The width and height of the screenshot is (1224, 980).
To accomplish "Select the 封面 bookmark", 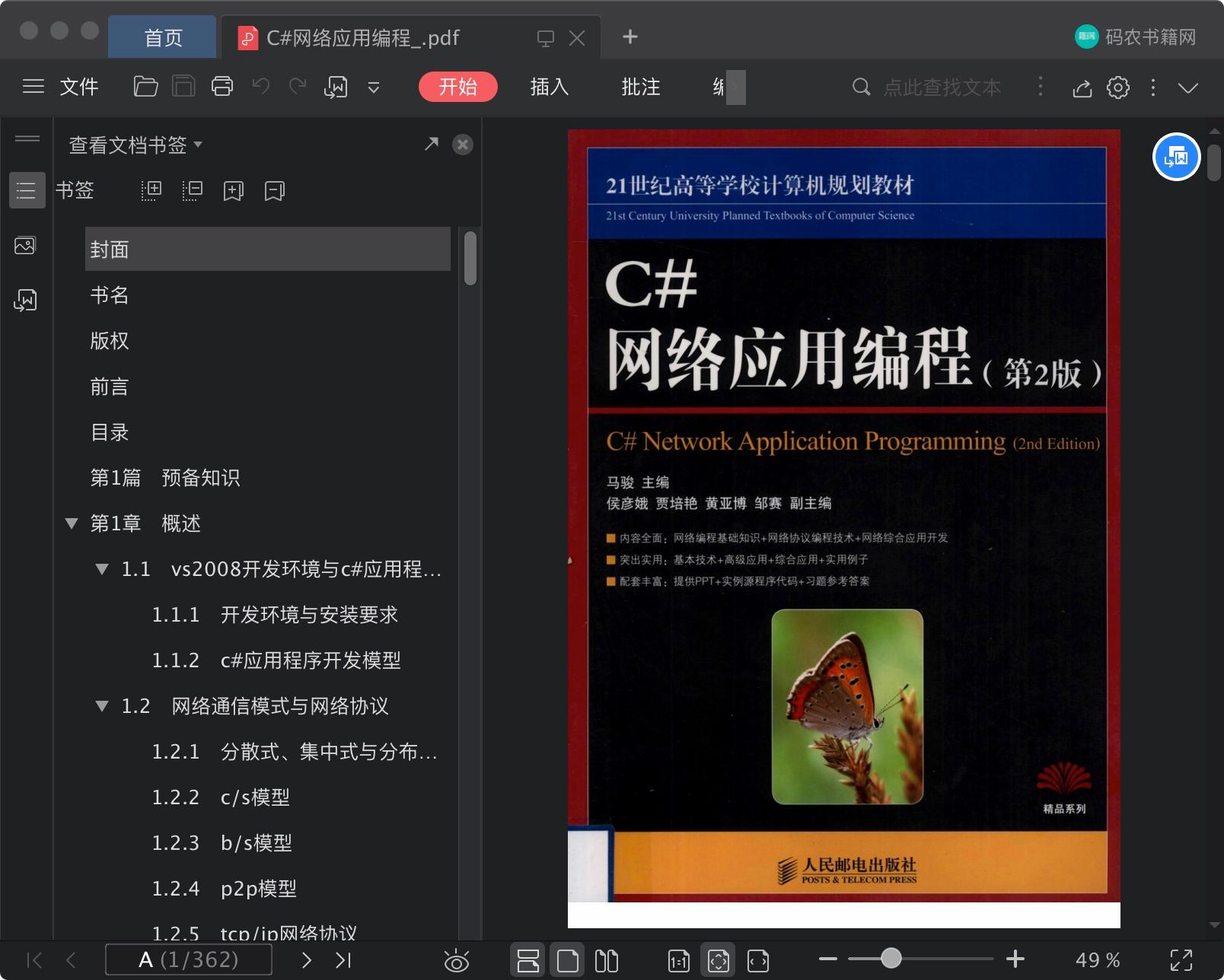I will click(x=268, y=249).
